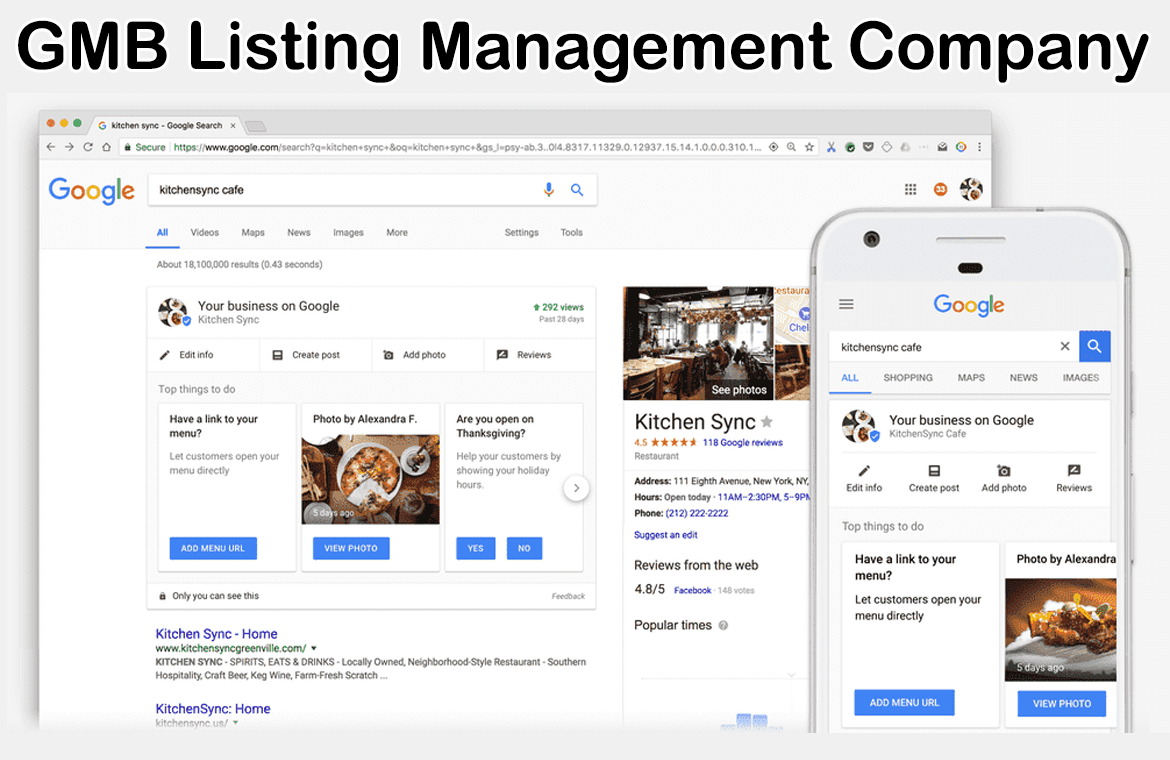
Task: Save Kitchen Sync with the grey star
Action: click(766, 422)
